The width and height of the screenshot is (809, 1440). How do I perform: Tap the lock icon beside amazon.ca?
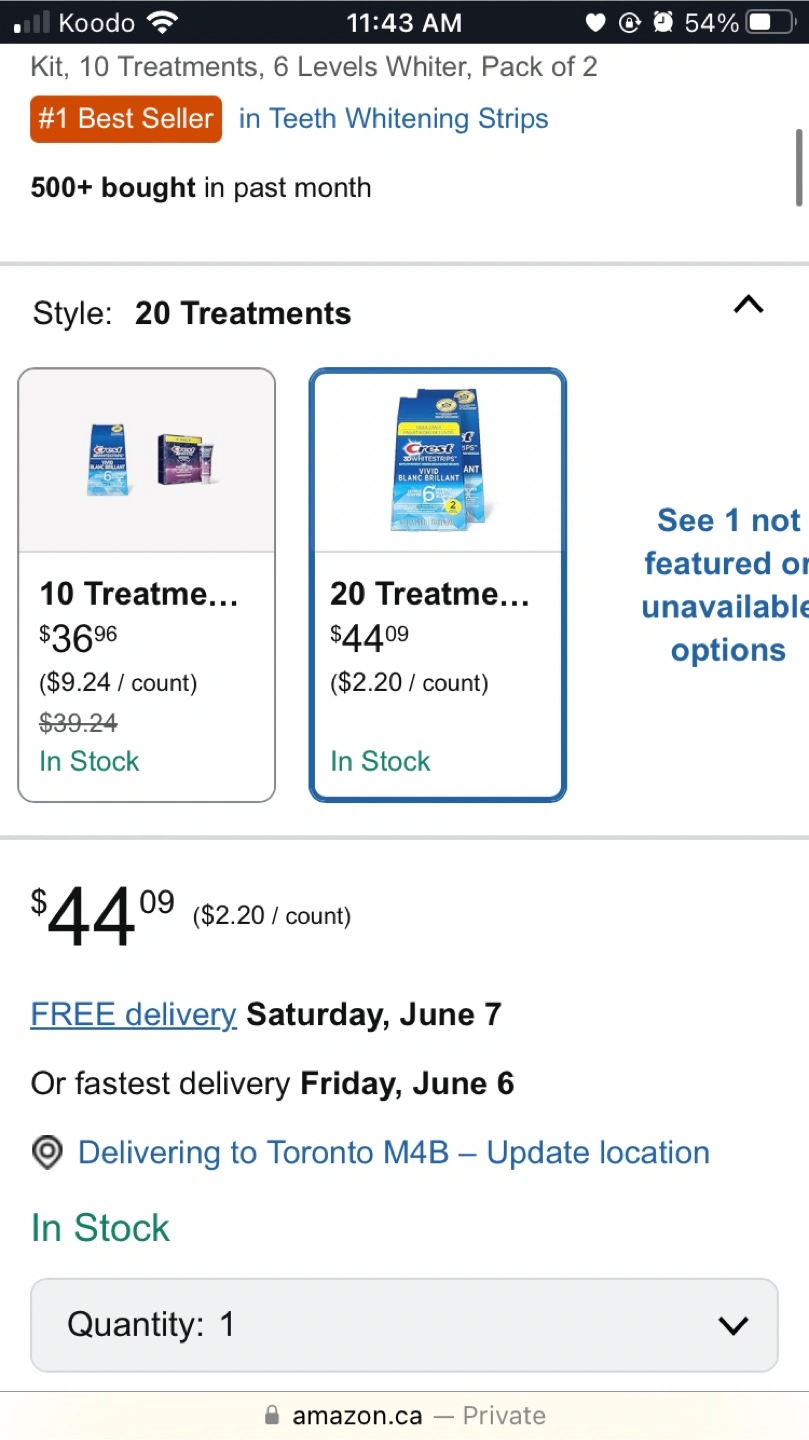(x=272, y=1416)
